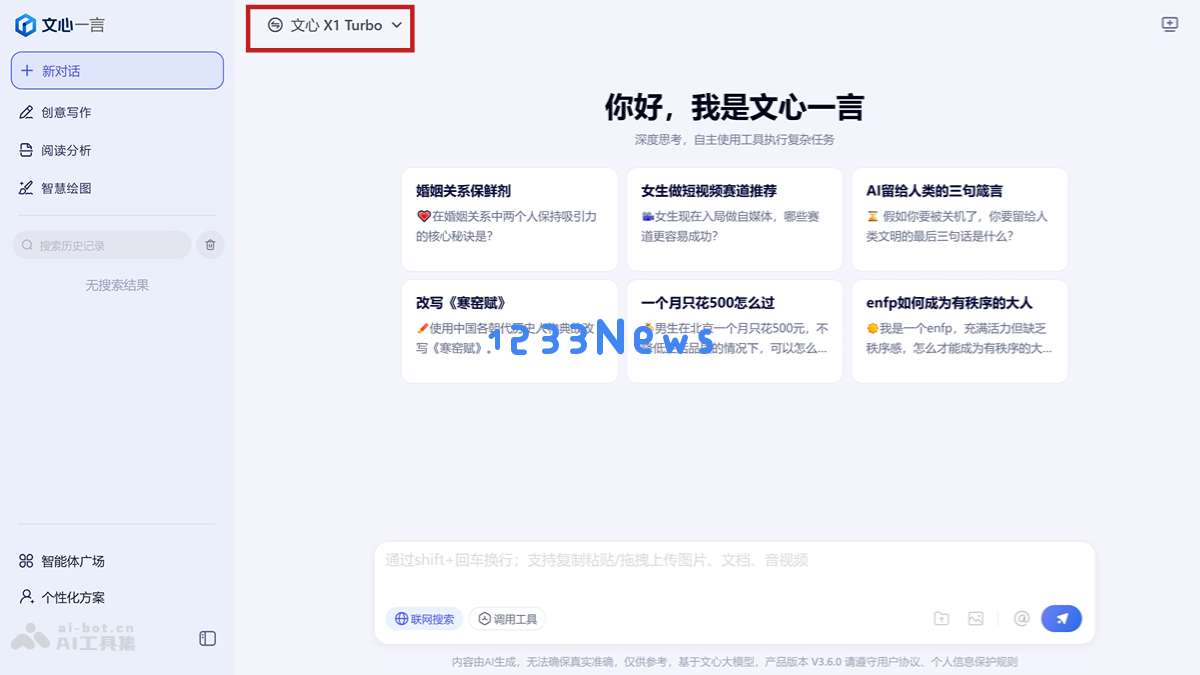Click the send message button

(x=1061, y=619)
